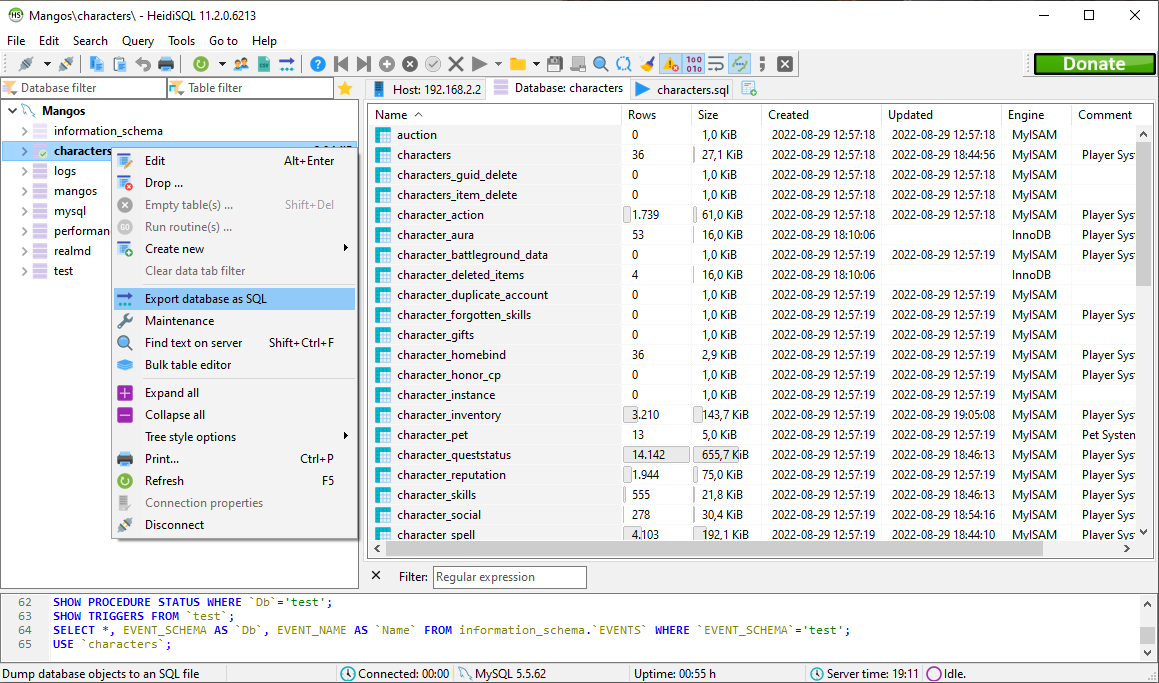Click the Save SQL floppy disk icon
This screenshot has height=683, width=1159.
point(555,64)
